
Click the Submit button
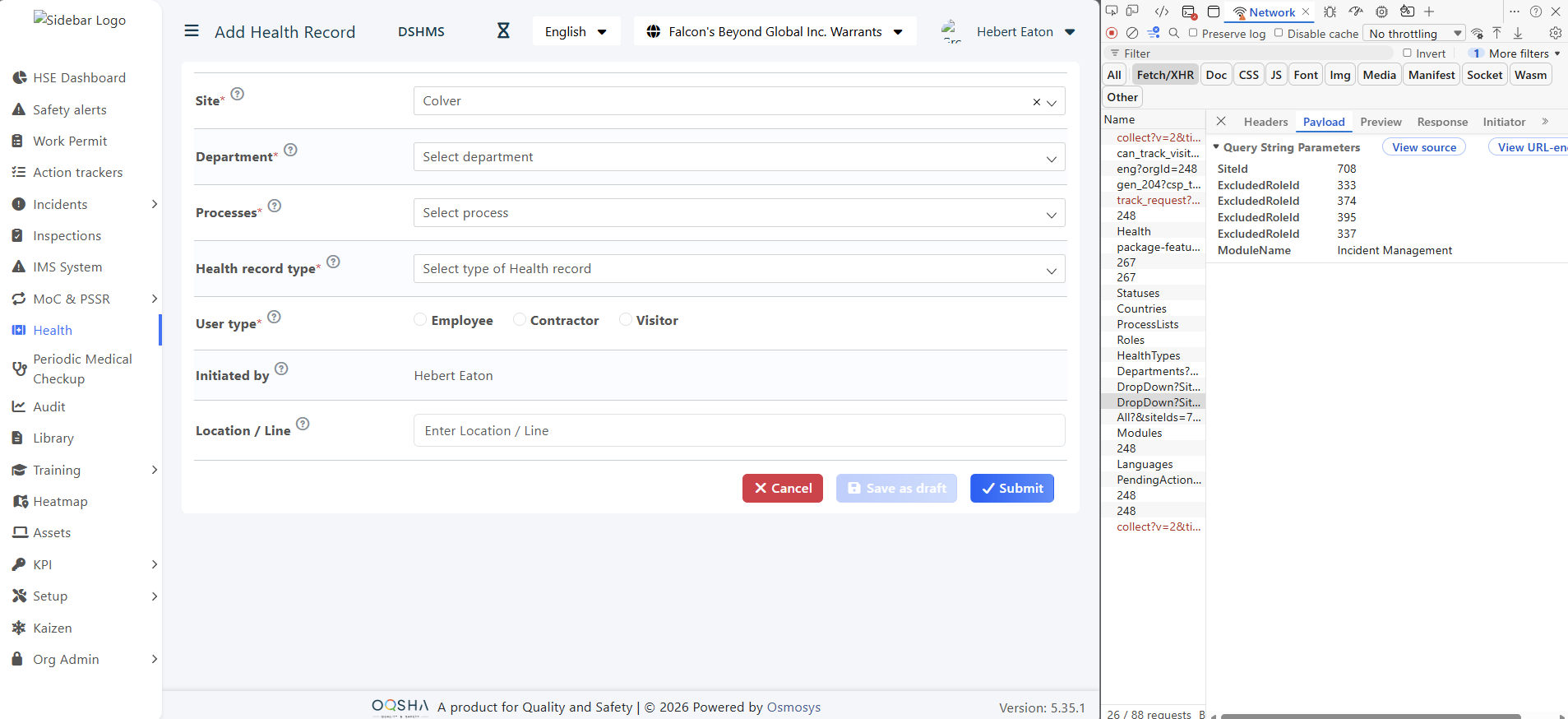pos(1011,489)
